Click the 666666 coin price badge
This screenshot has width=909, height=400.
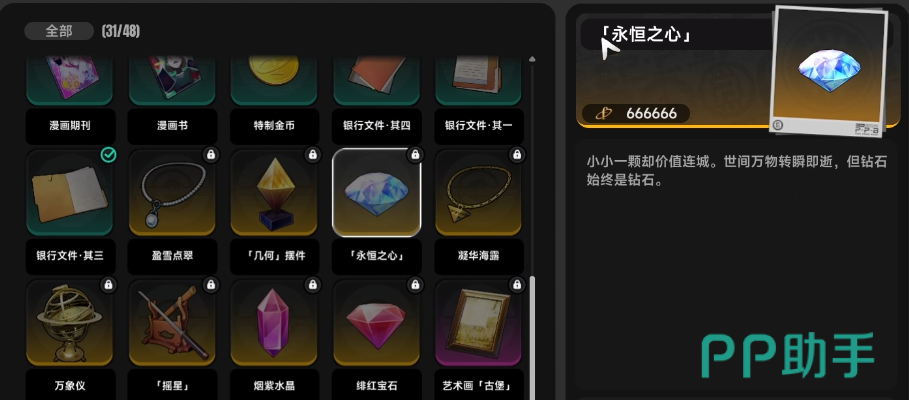point(636,114)
